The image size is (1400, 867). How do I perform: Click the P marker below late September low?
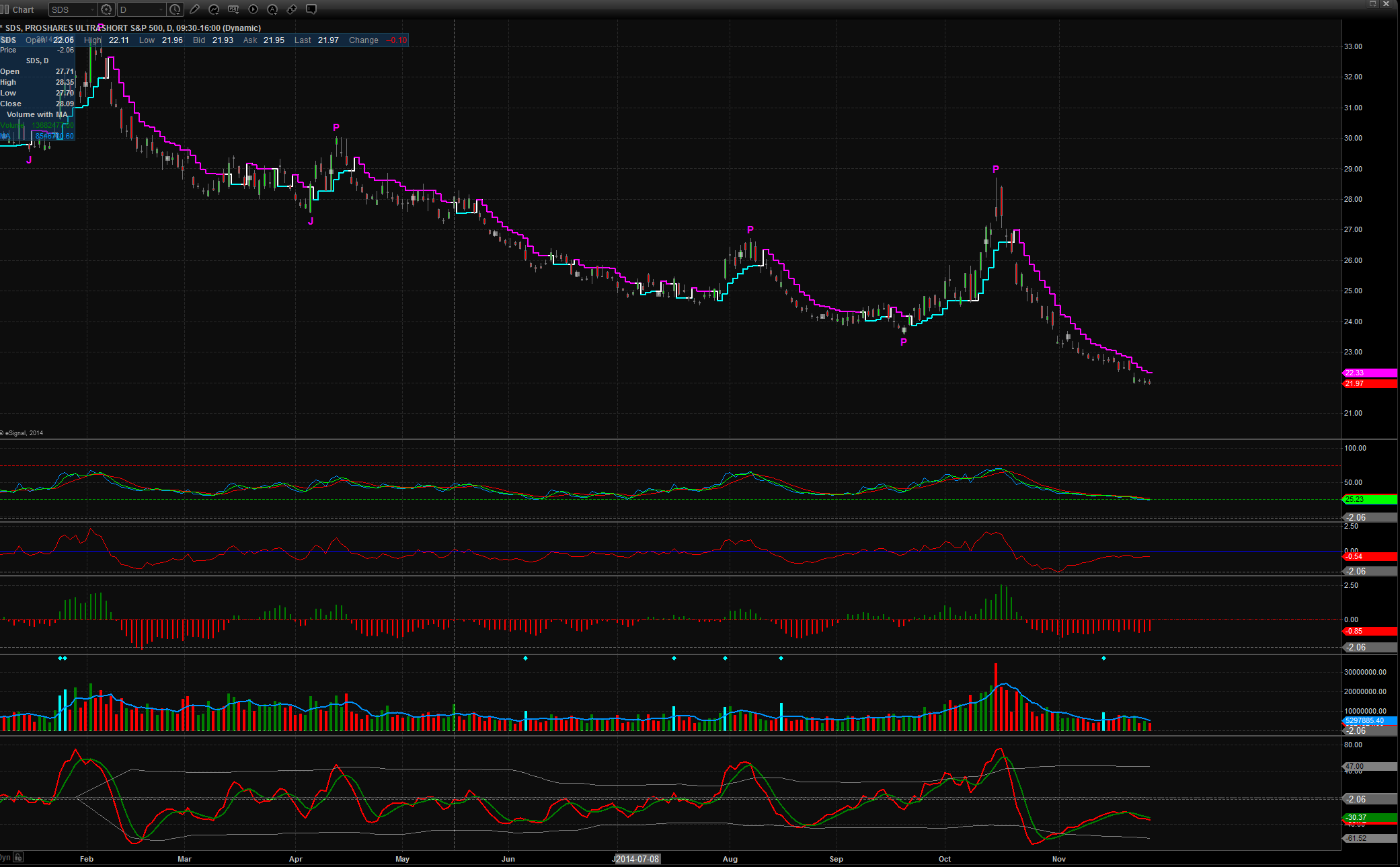904,342
